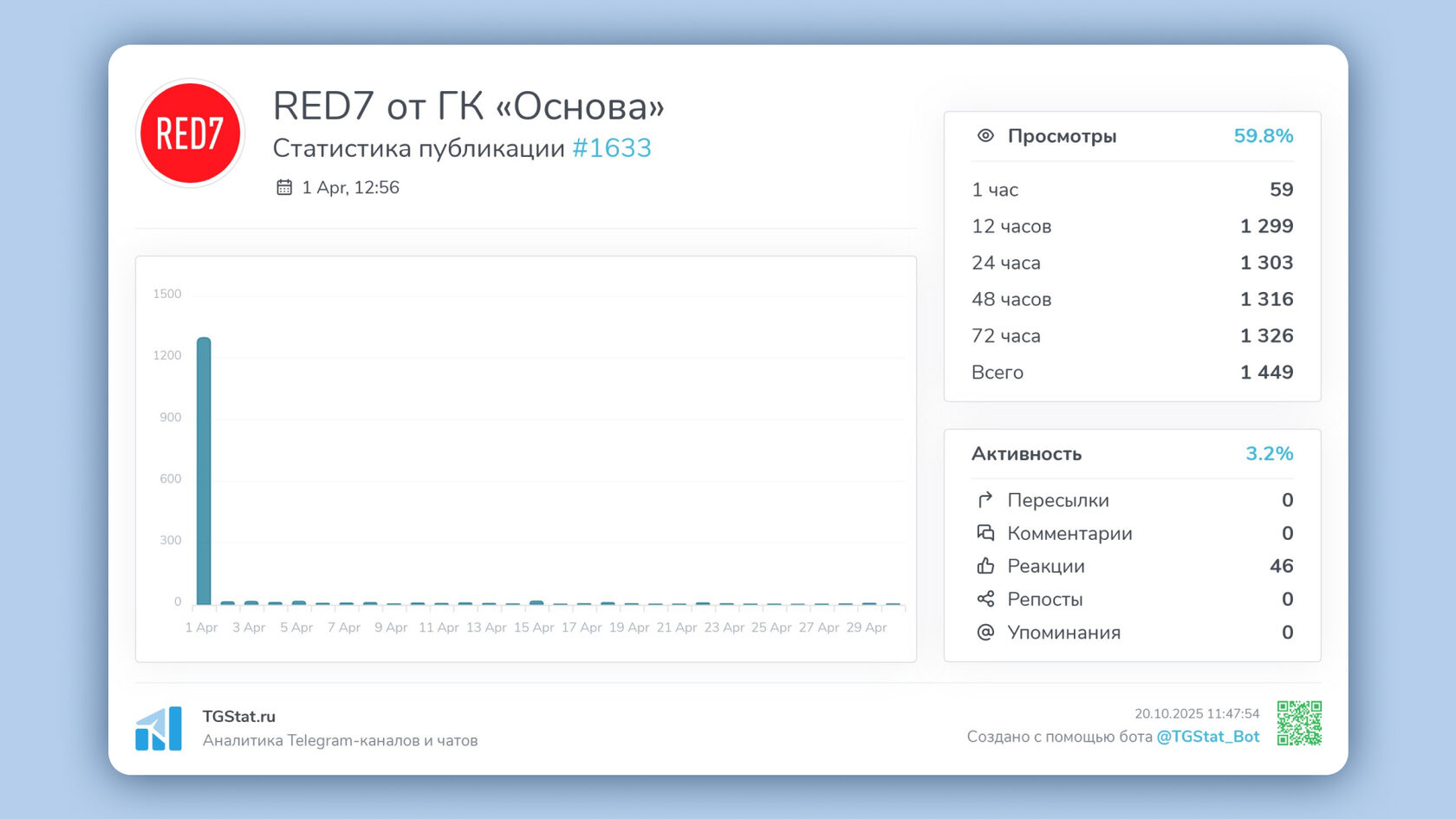
Task: Click the 72 часа value 1 326
Action: coord(1267,335)
